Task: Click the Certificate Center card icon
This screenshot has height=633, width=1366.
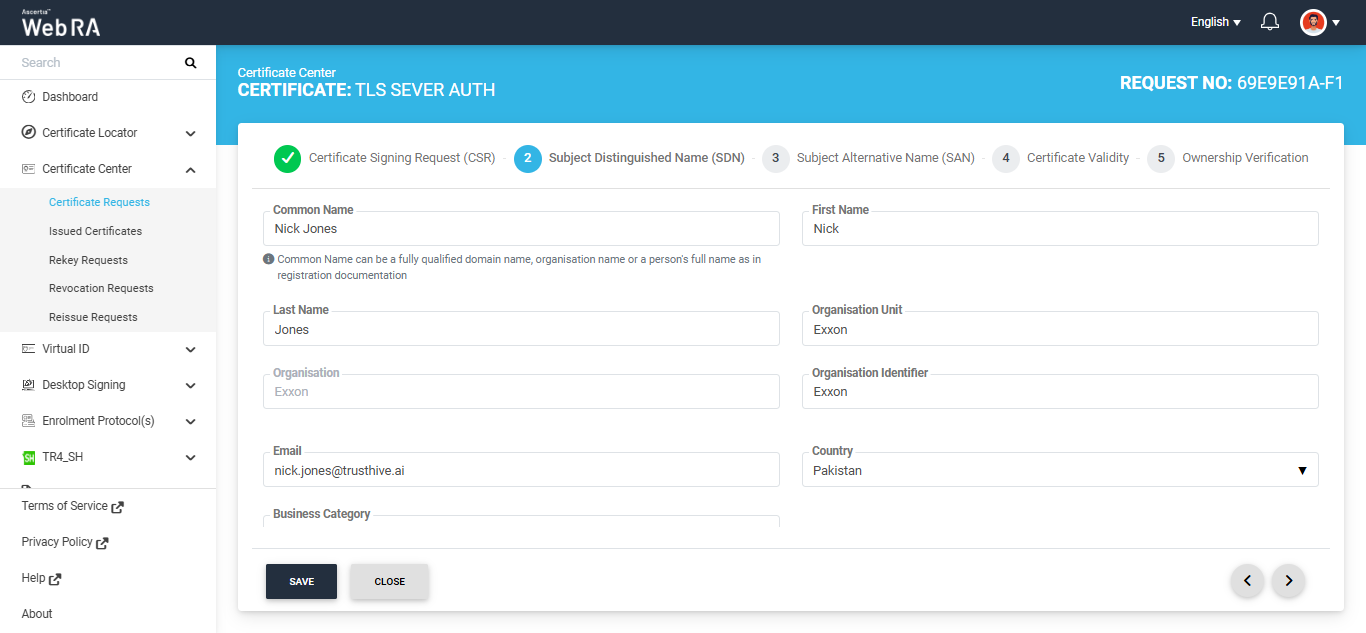Action: pos(29,169)
